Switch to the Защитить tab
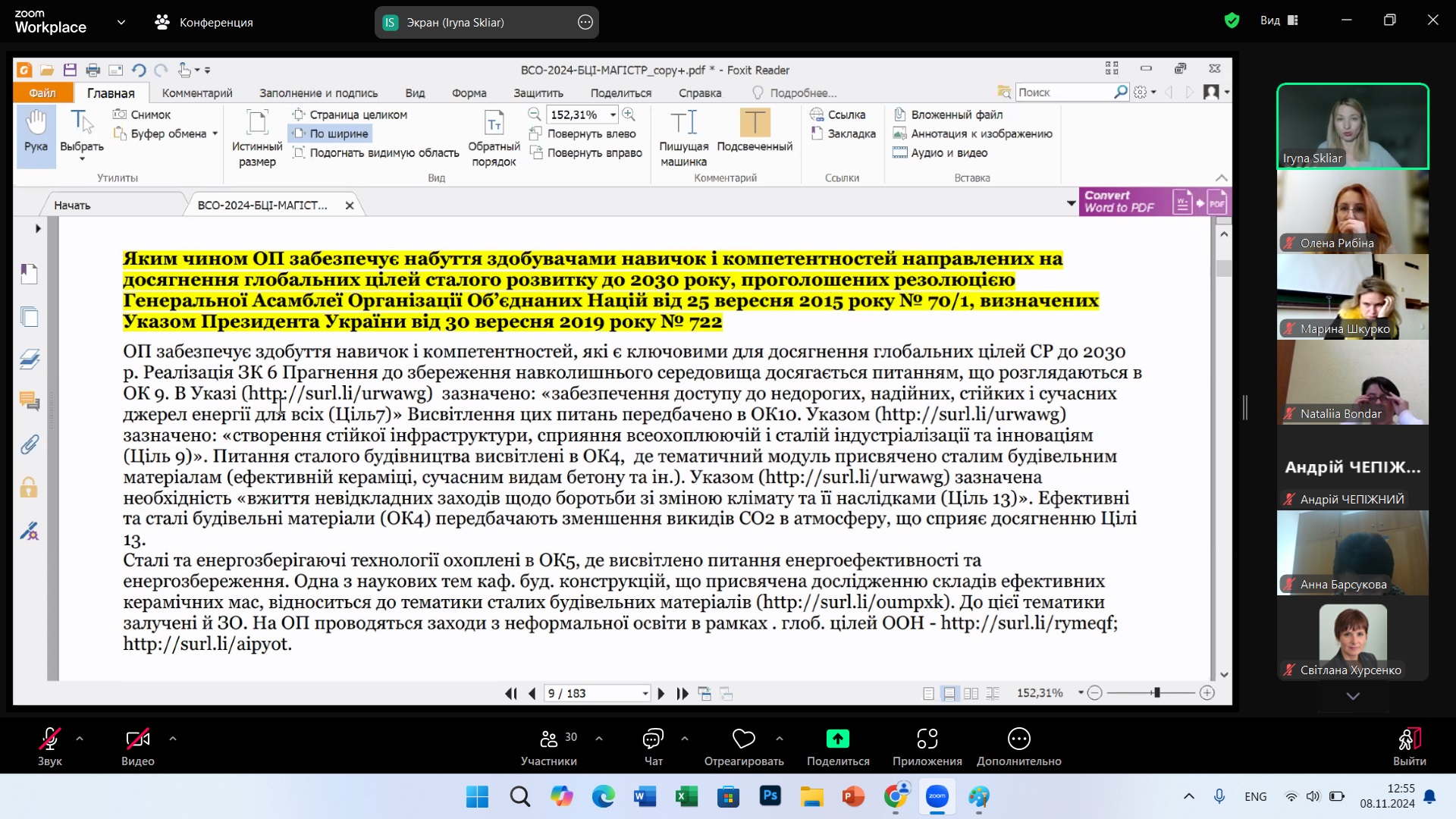Viewport: 1456px width, 819px height. pyautogui.click(x=538, y=93)
